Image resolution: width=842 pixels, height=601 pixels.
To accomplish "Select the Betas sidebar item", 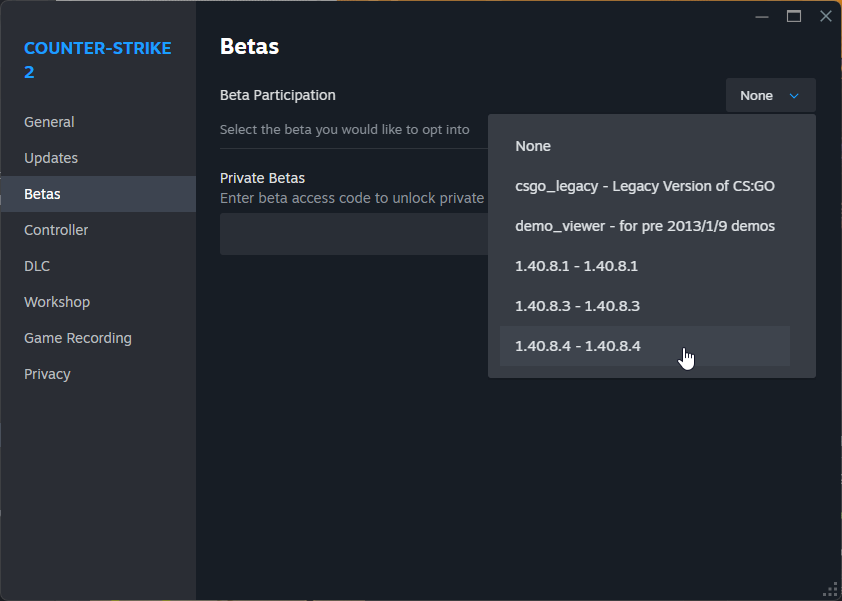I will [42, 194].
